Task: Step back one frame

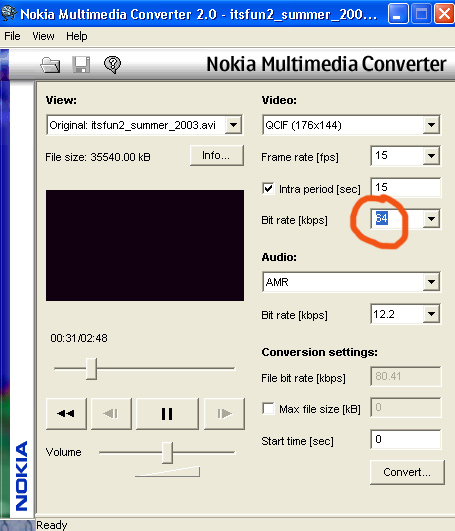Action: pyautogui.click(x=111, y=413)
